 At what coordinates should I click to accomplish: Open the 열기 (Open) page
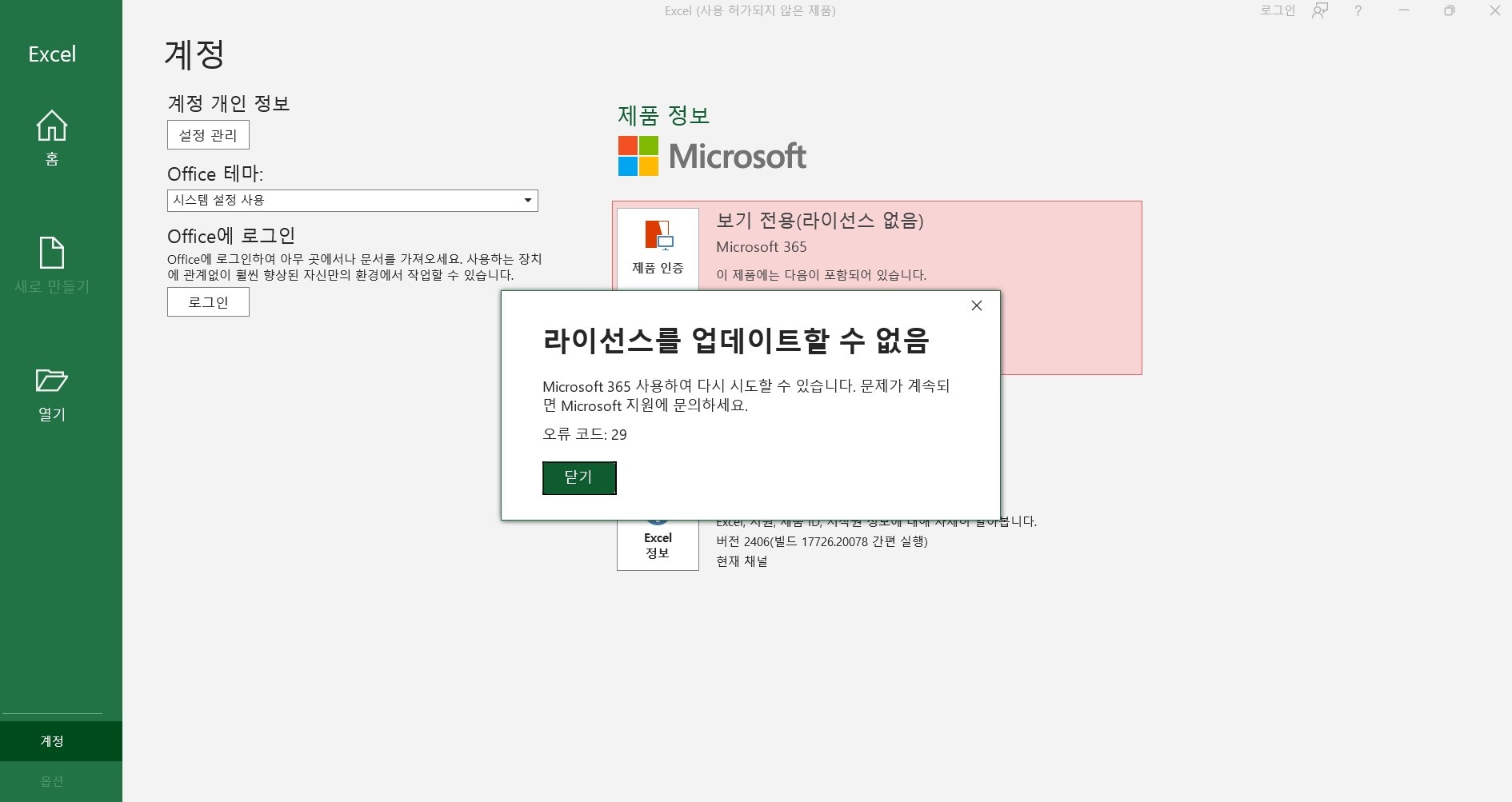click(52, 394)
